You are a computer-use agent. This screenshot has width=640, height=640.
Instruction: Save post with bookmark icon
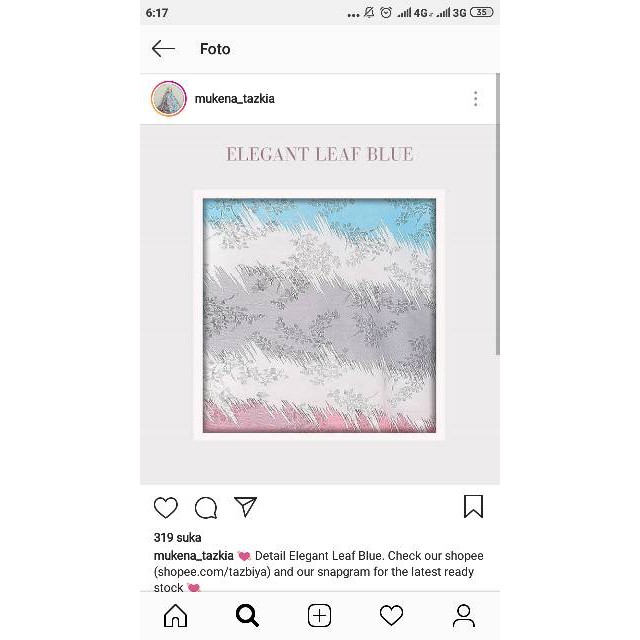(x=473, y=507)
